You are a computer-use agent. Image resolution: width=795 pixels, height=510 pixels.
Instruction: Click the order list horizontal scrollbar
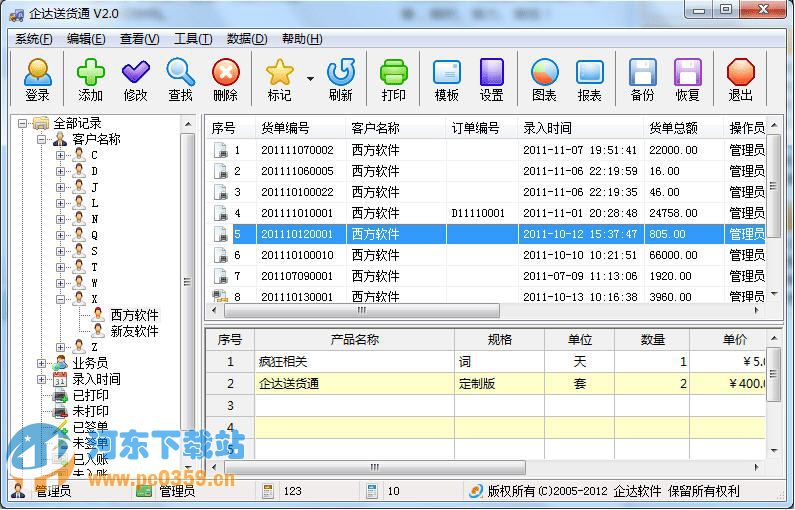coord(362,310)
